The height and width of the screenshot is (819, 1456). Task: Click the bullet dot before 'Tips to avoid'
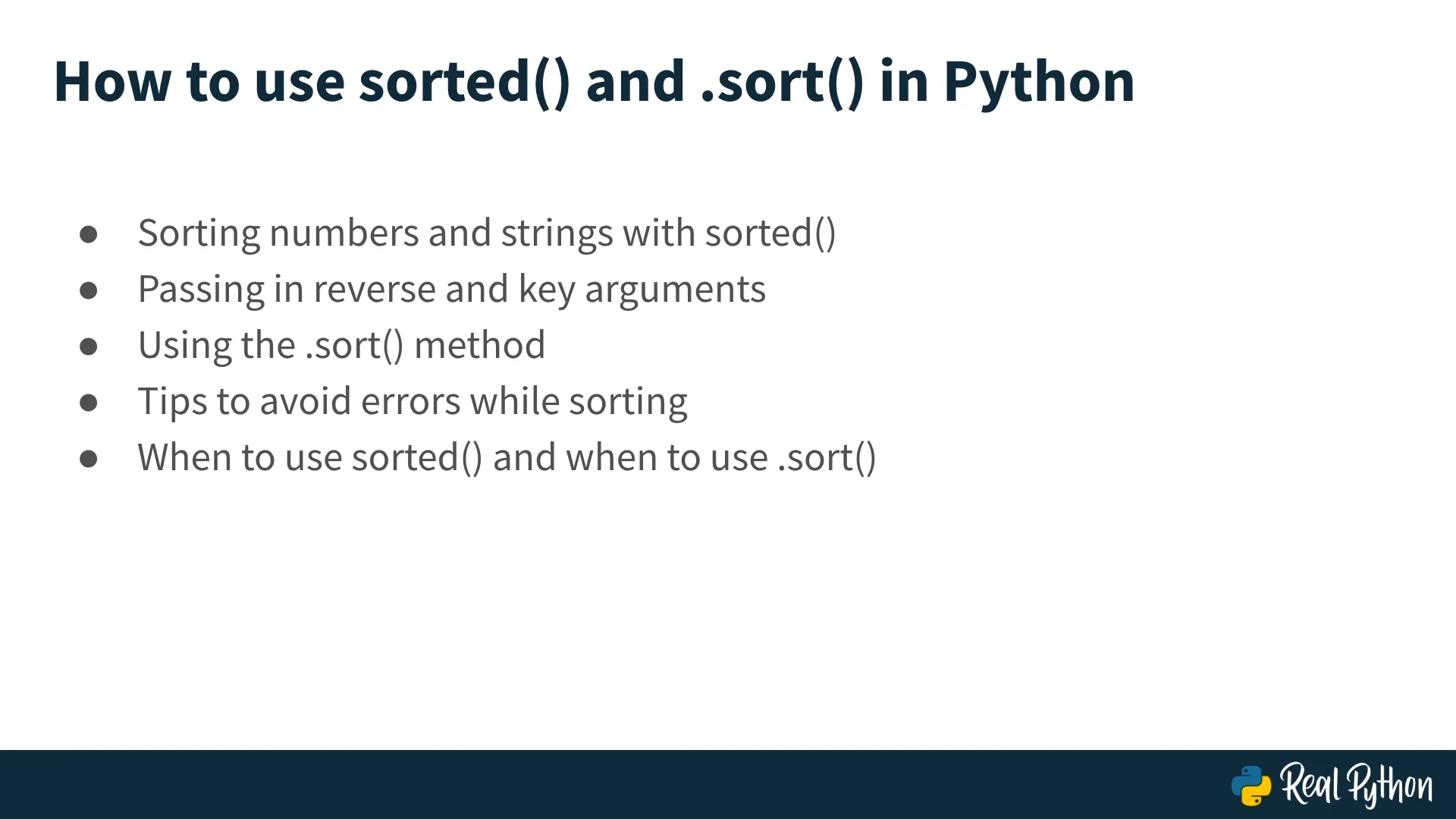point(88,403)
